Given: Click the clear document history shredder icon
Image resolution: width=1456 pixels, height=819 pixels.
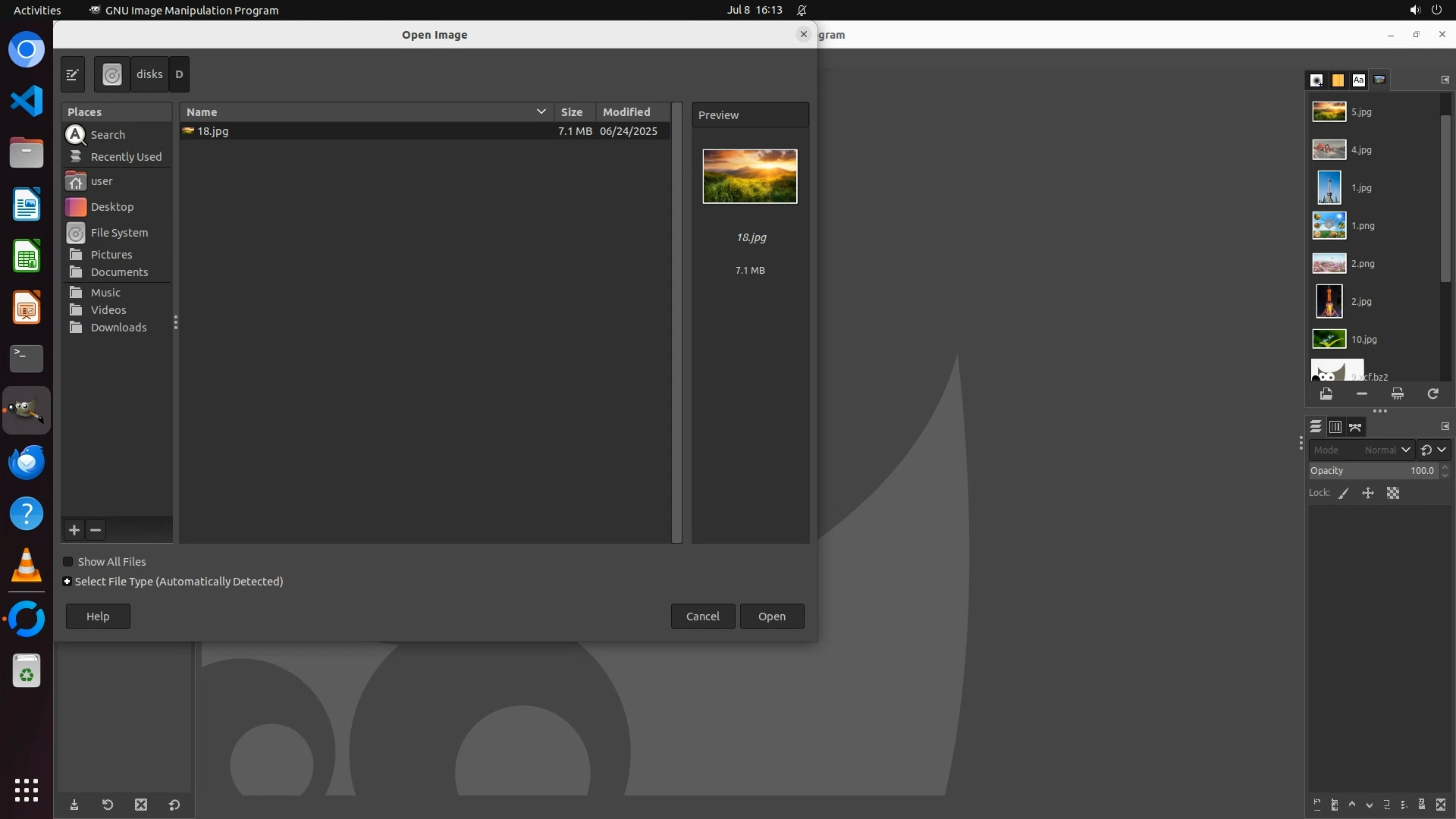Looking at the screenshot, I should pyautogui.click(x=1397, y=394).
